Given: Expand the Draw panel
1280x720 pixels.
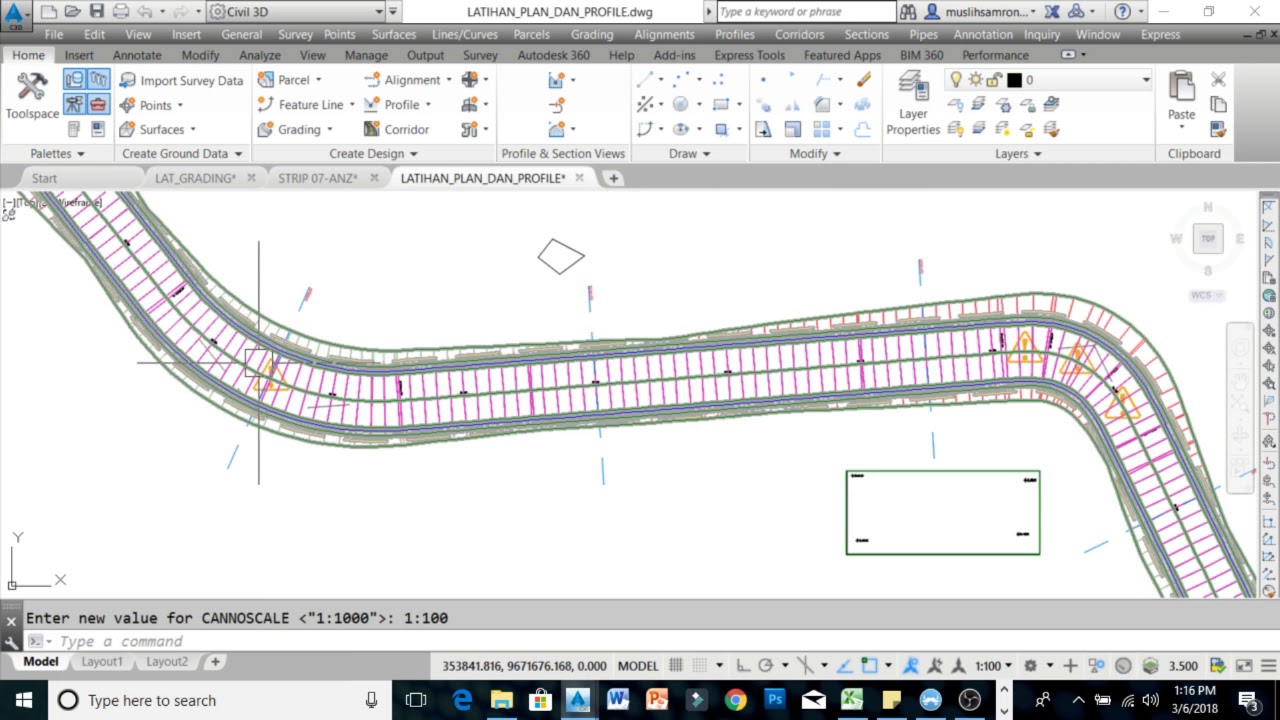Looking at the screenshot, I should coord(690,153).
